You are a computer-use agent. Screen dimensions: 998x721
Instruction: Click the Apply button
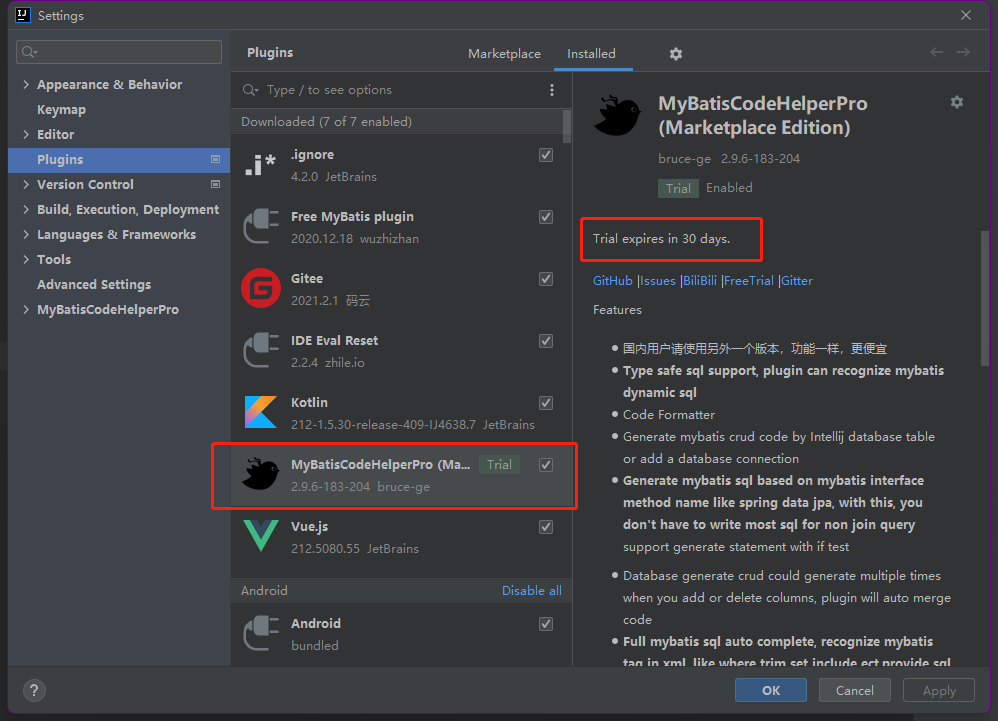click(x=939, y=690)
